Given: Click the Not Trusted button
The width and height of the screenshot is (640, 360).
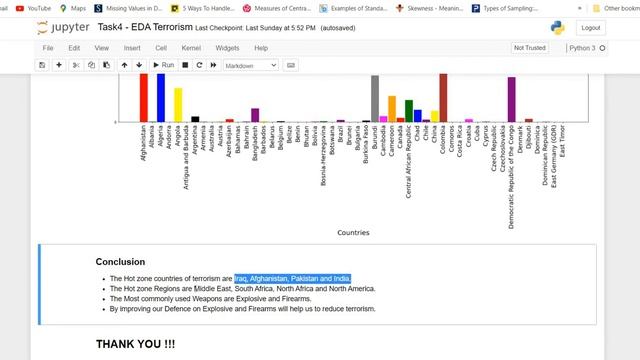Looking at the screenshot, I should click(529, 48).
